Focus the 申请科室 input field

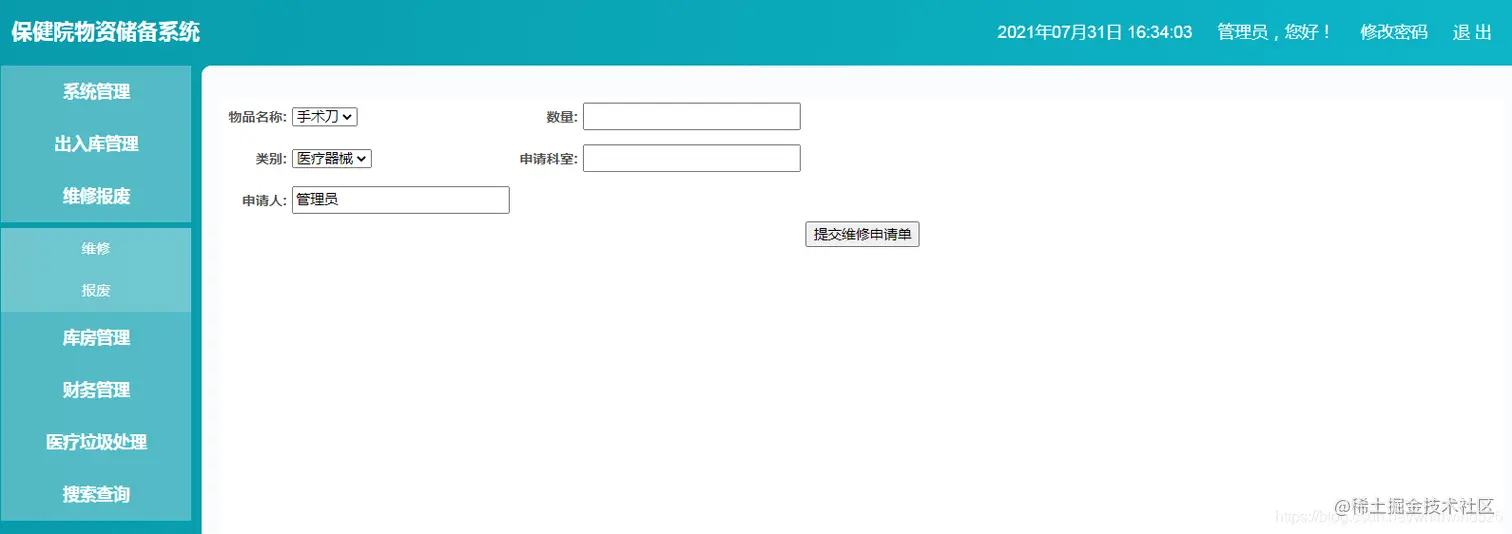(692, 158)
